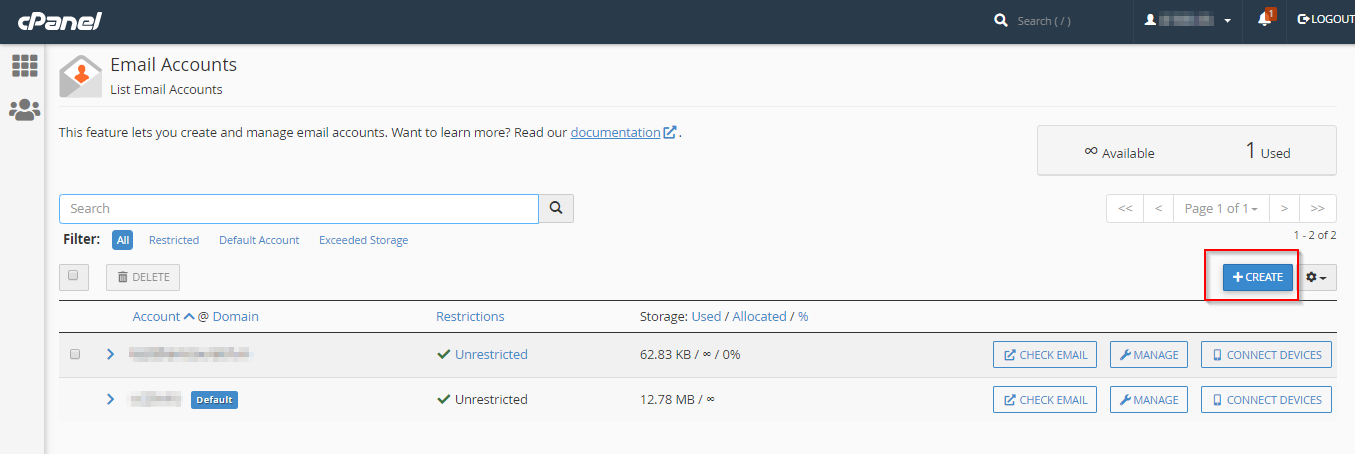This screenshot has width=1355, height=454.
Task: Click the search magnifier button
Action: pos(556,208)
